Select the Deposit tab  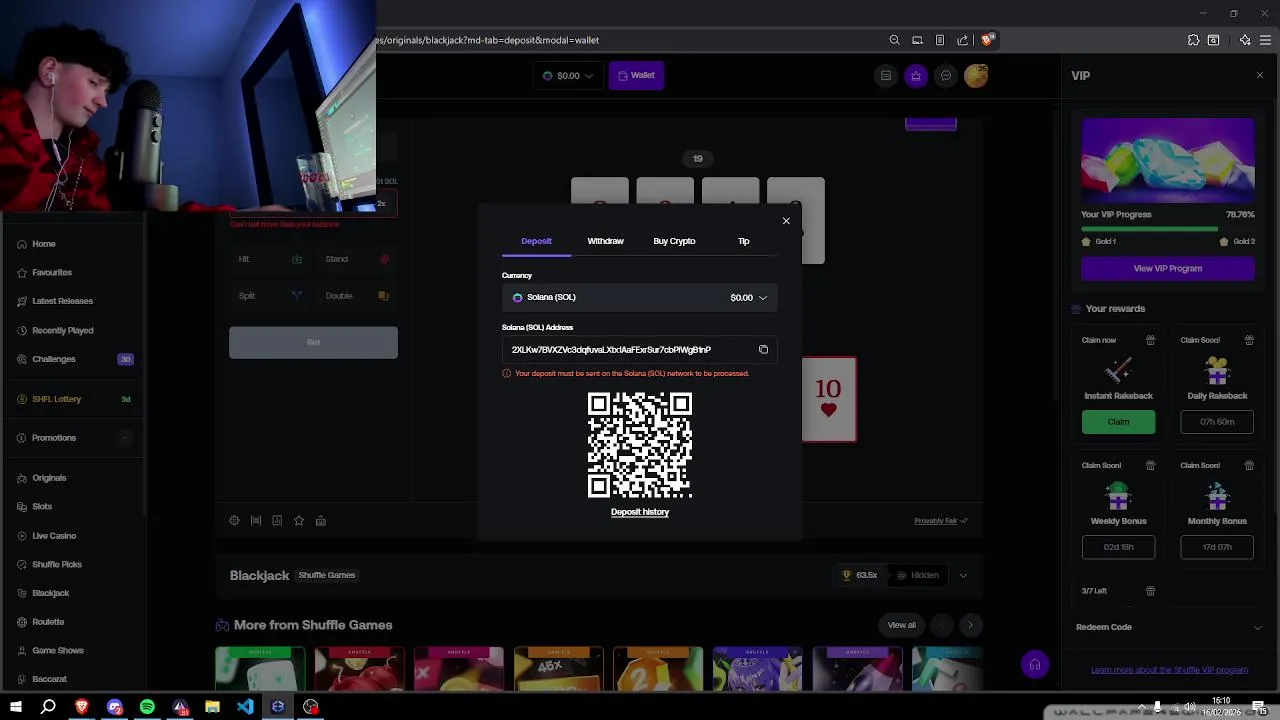point(536,241)
